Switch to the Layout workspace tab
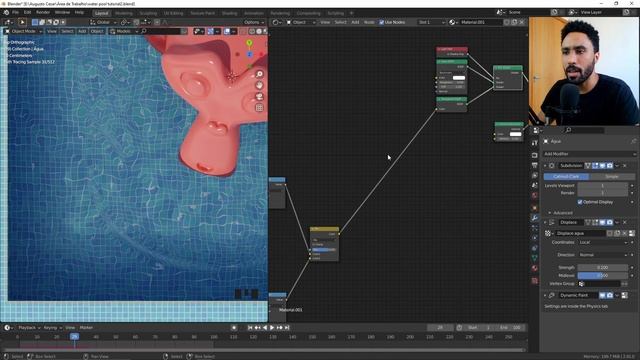 101,13
